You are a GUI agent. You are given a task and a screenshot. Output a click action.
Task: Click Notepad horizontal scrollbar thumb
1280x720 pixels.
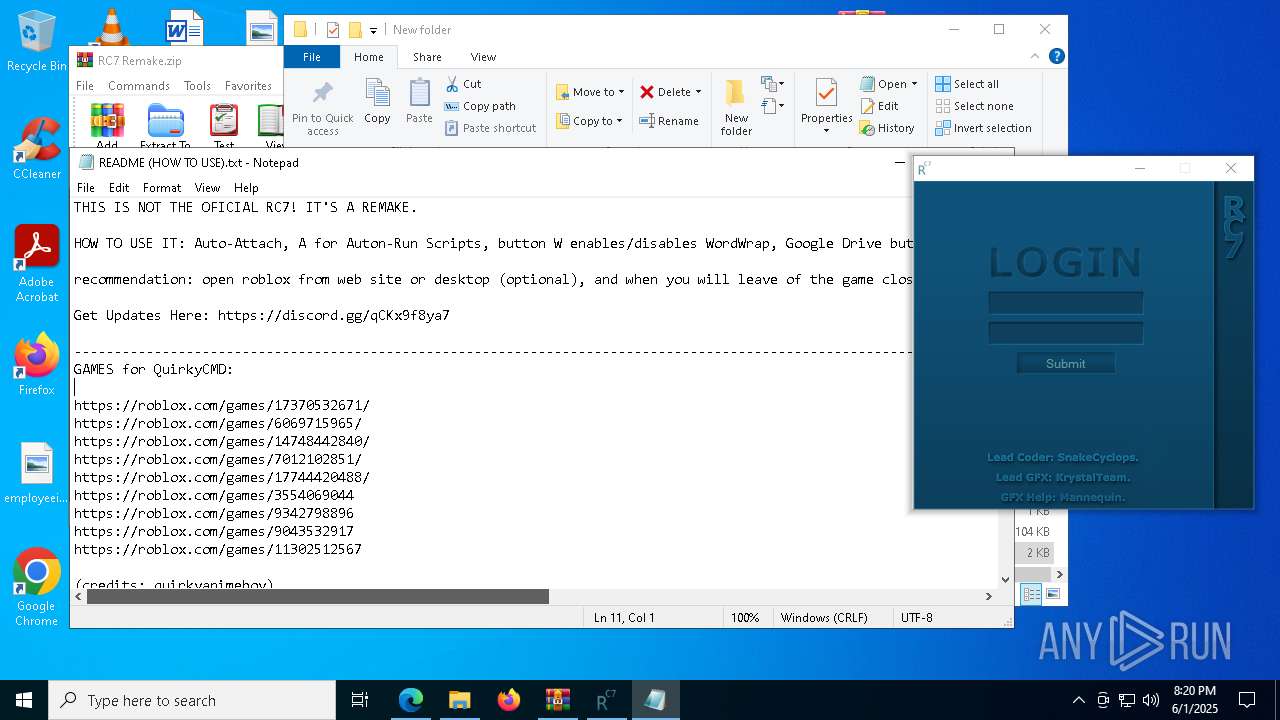pos(318,596)
